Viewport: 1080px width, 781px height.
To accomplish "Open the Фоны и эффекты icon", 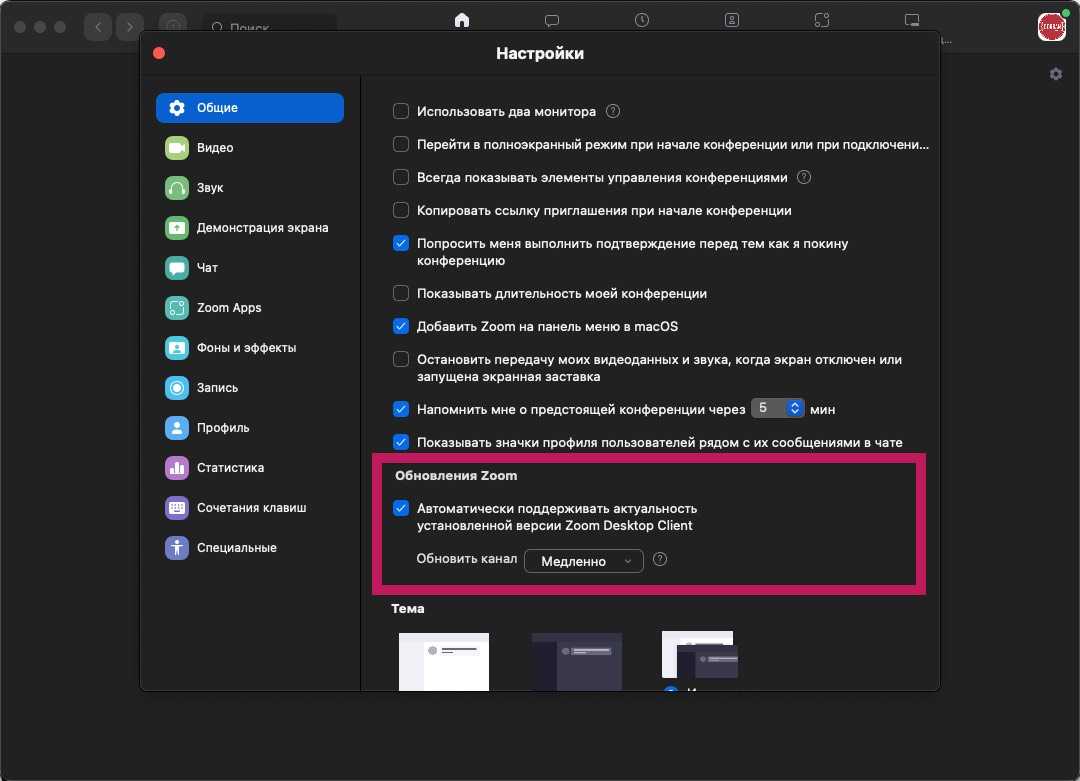I will coord(177,348).
